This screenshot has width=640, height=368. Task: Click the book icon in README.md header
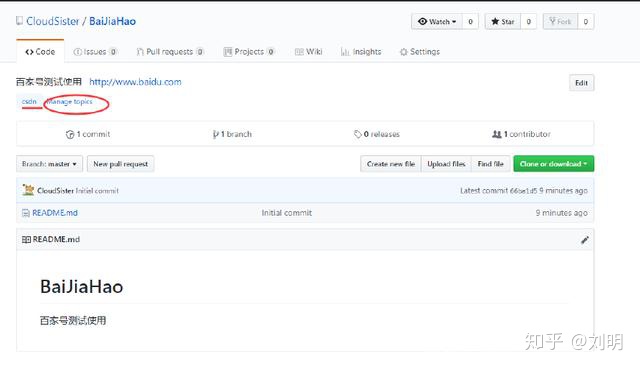pyautogui.click(x=26, y=239)
